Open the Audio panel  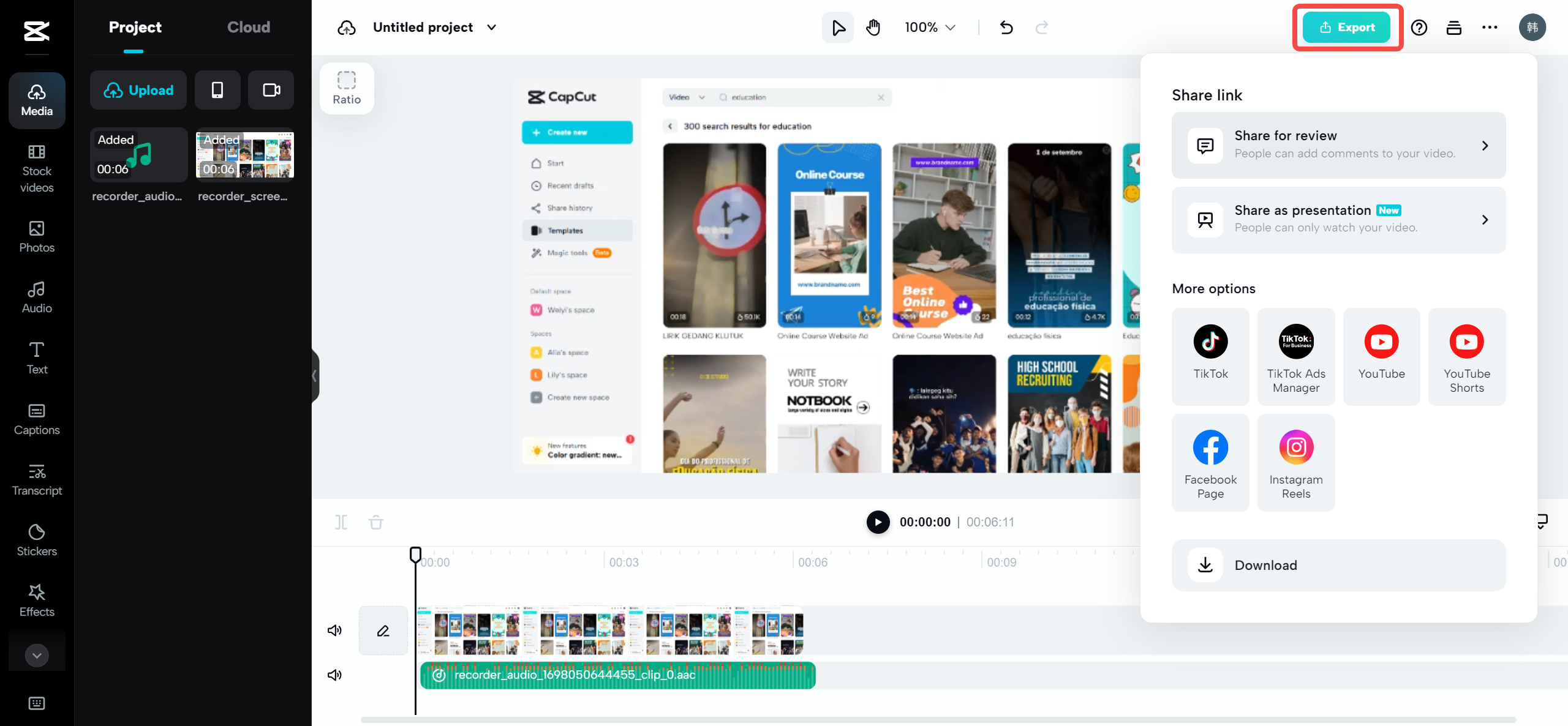click(37, 298)
